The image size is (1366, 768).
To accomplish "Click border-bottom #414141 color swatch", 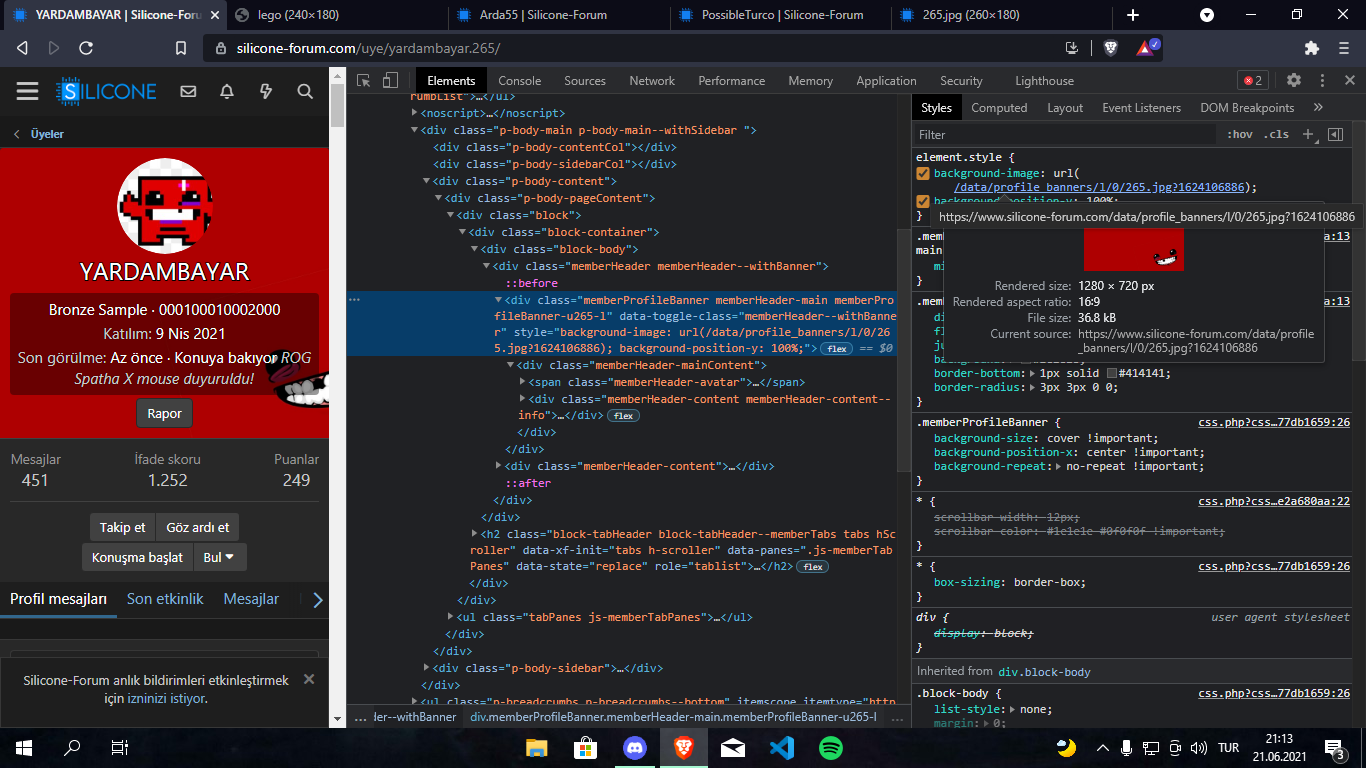I will tap(1112, 373).
